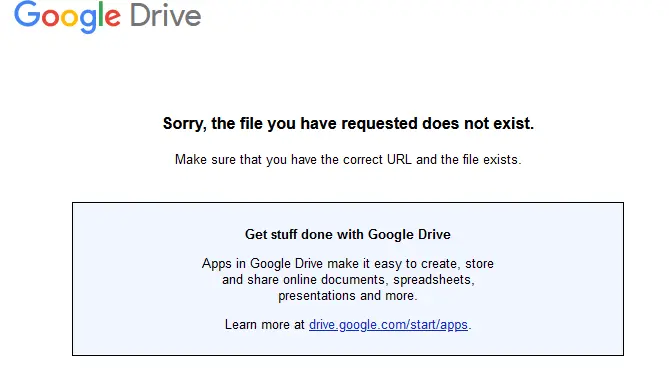669x368 pixels.
Task: Click the Google Drive logo
Action: point(108,16)
